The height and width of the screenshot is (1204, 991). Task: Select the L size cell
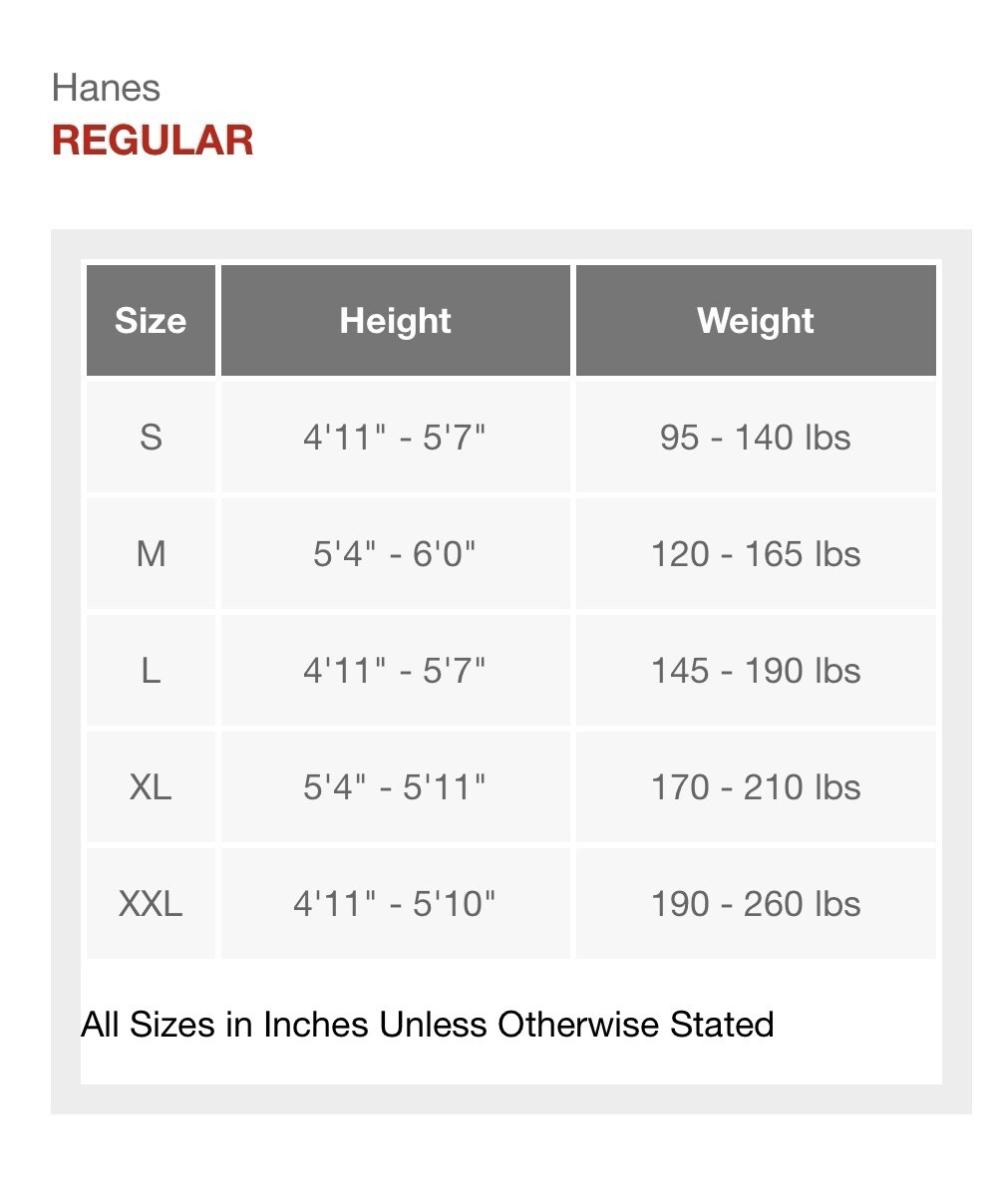click(151, 670)
